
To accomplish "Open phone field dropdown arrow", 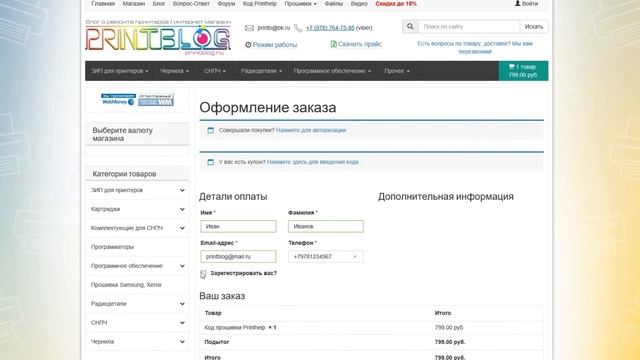I will pyautogui.click(x=355, y=257).
